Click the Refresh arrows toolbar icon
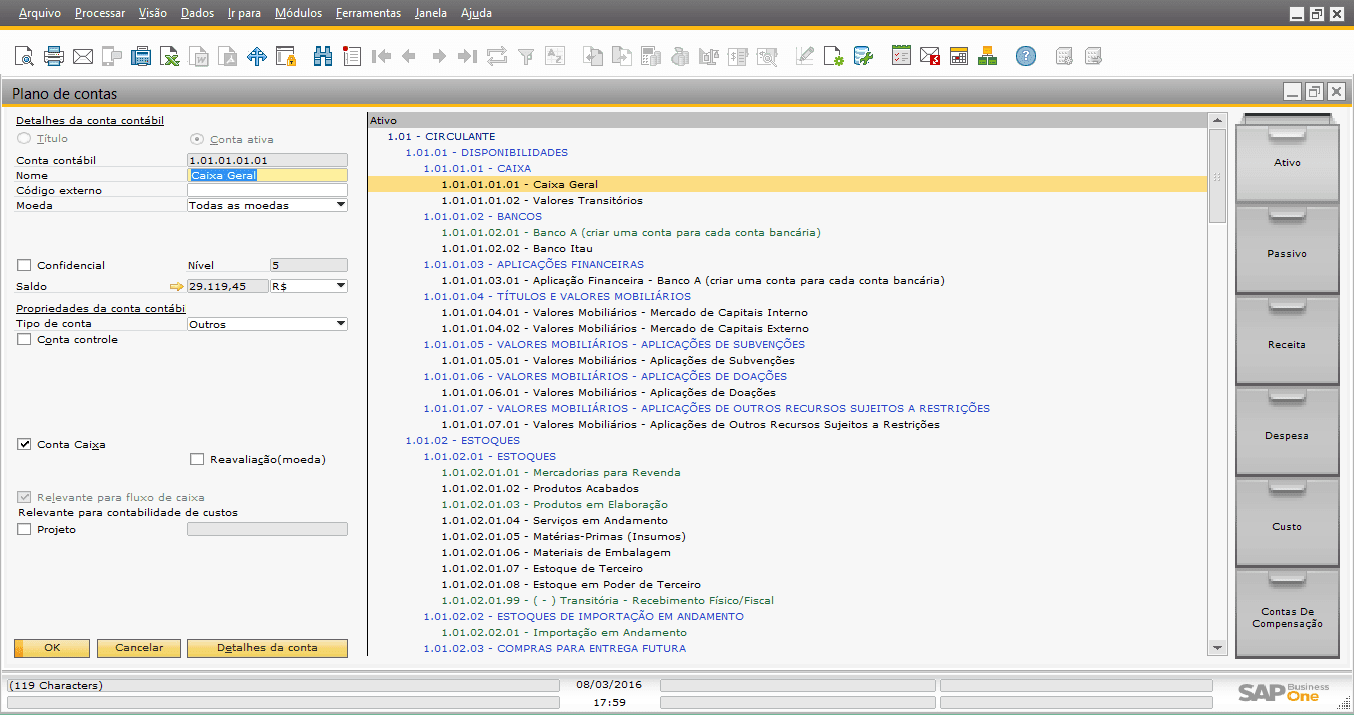Screen dimensions: 1354x715 pos(496,56)
